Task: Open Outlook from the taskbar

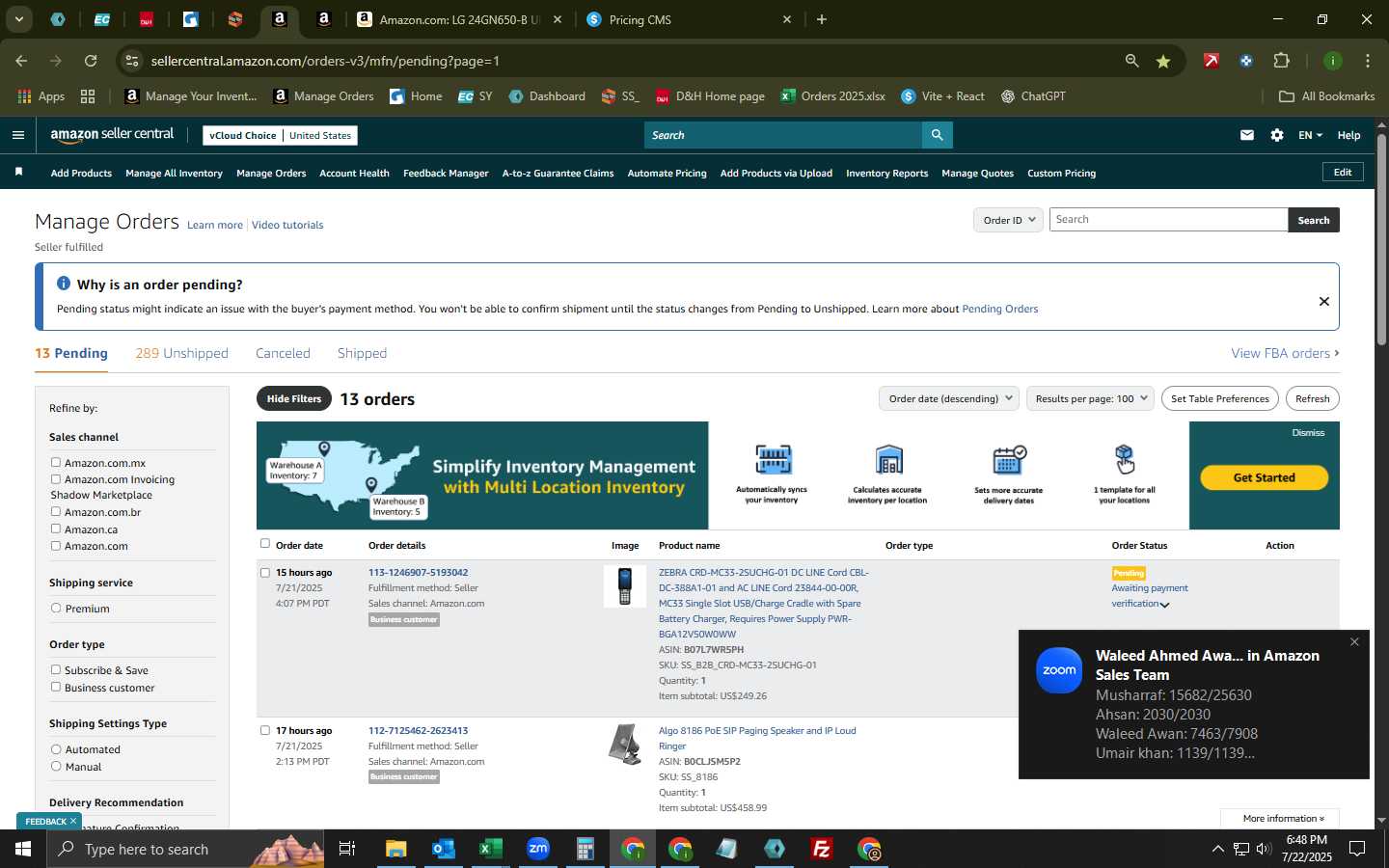Action: click(443, 849)
